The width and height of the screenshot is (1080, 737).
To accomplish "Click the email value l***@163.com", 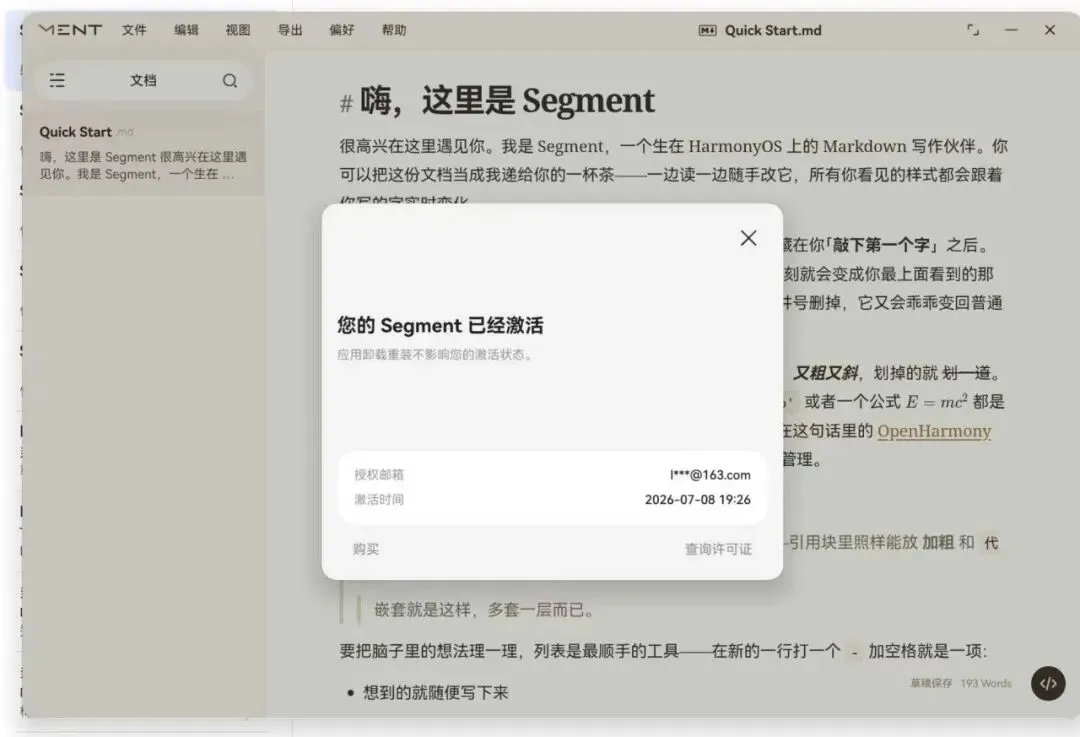I will coord(710,475).
